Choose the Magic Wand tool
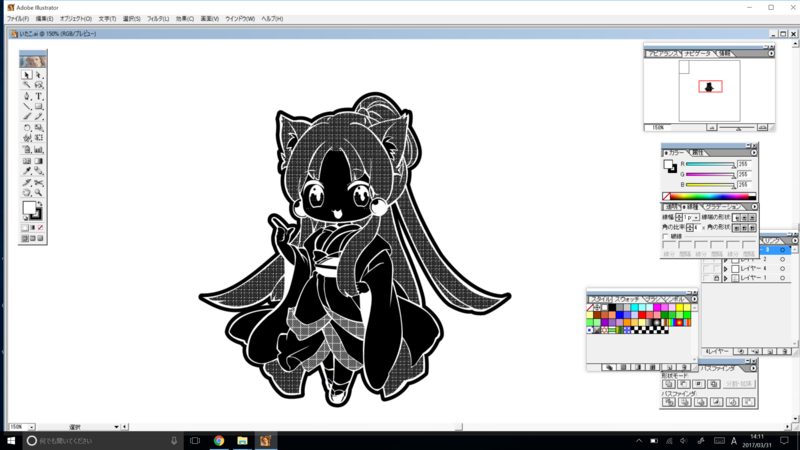The height and width of the screenshot is (450, 800). tap(27, 85)
